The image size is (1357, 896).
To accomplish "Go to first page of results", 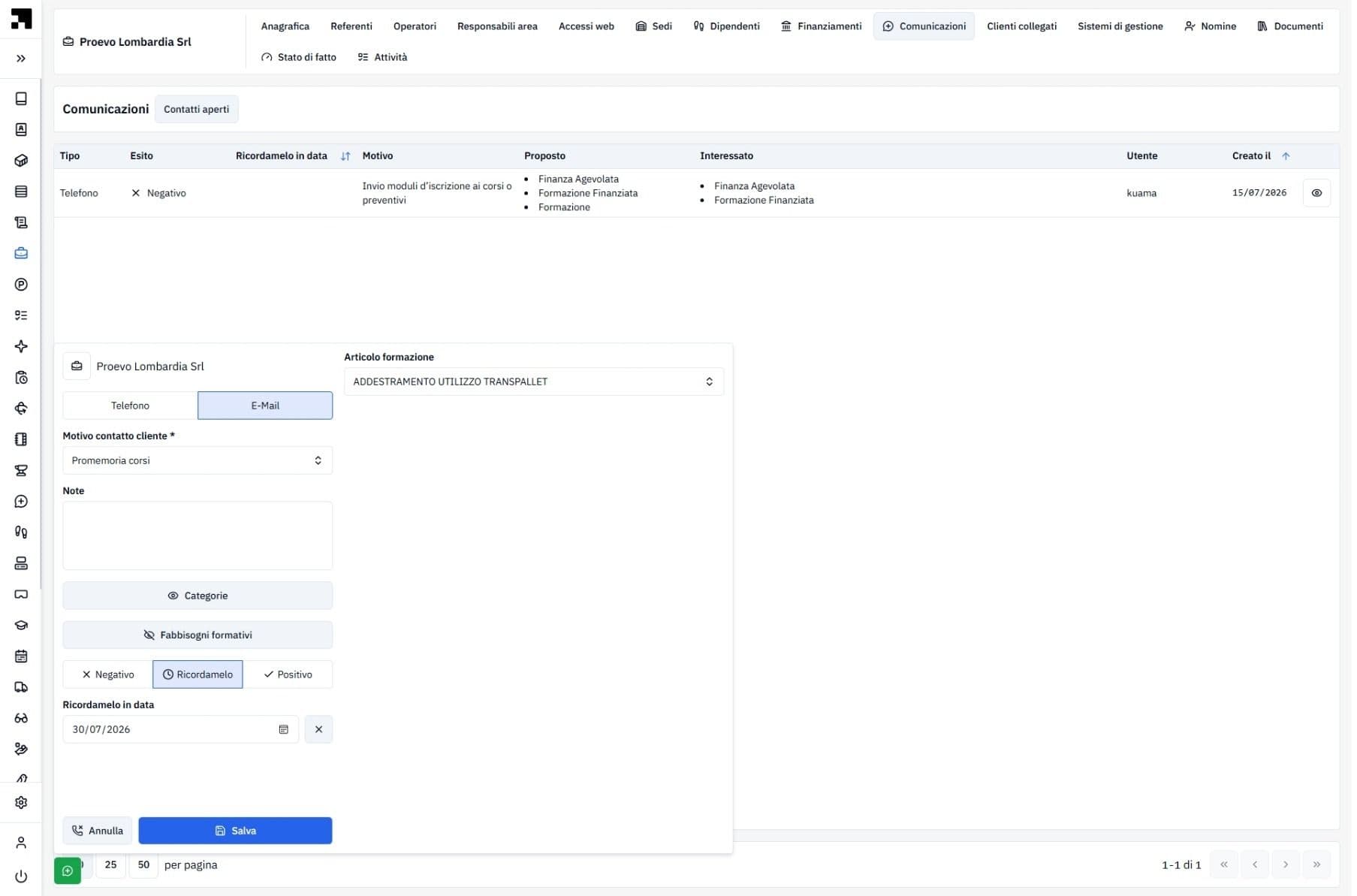I will [x=1224, y=864].
